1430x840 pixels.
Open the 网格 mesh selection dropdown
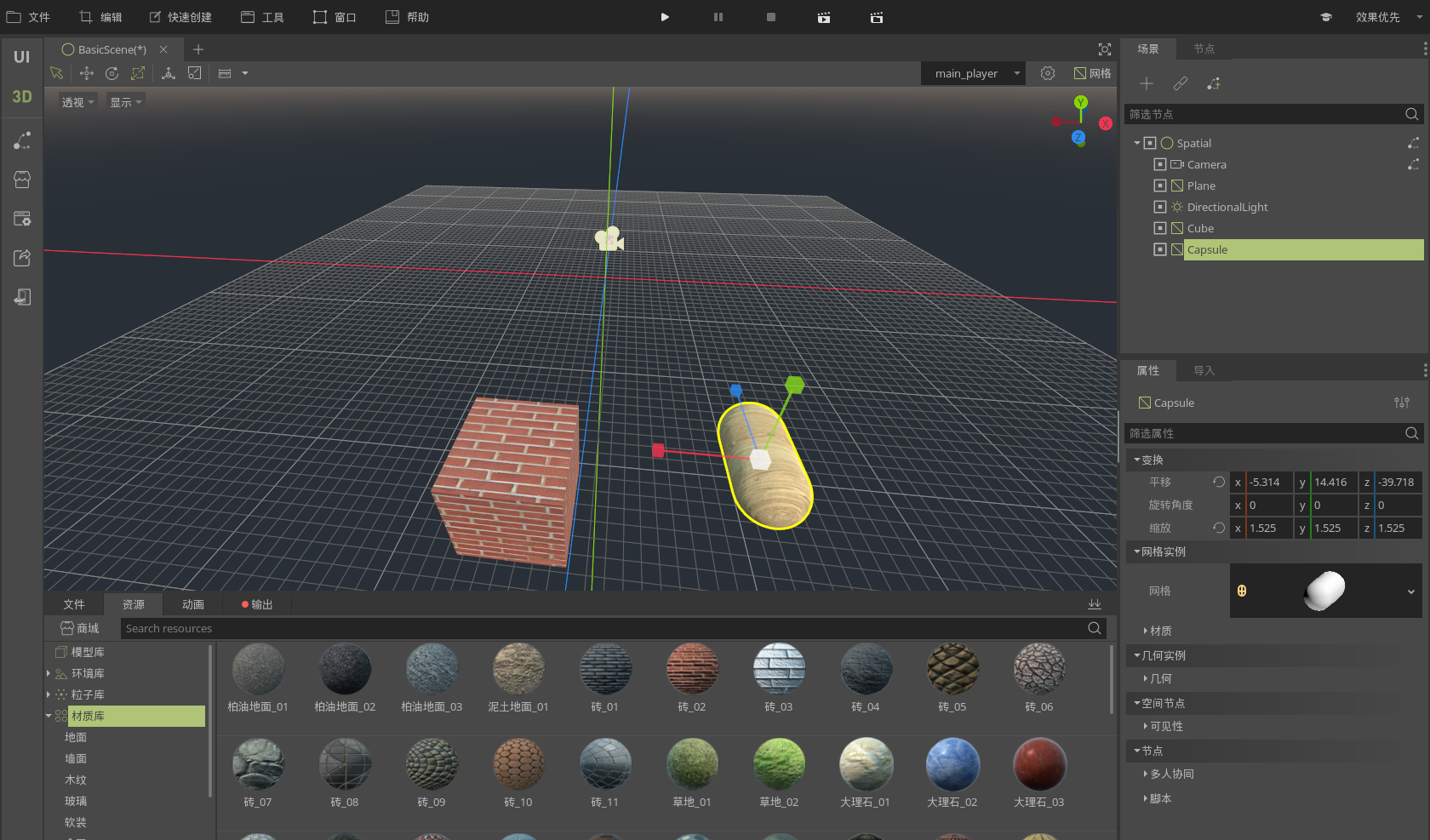(1411, 591)
